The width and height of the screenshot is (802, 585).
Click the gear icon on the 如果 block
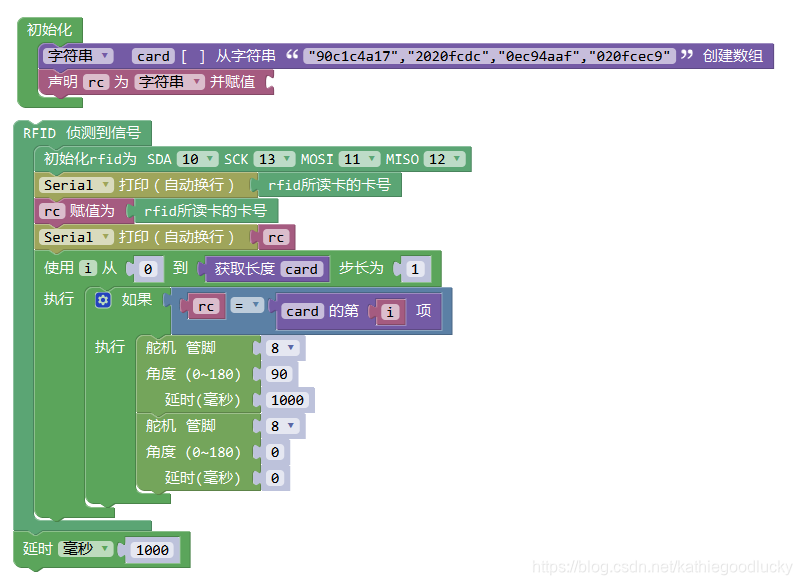(x=103, y=300)
